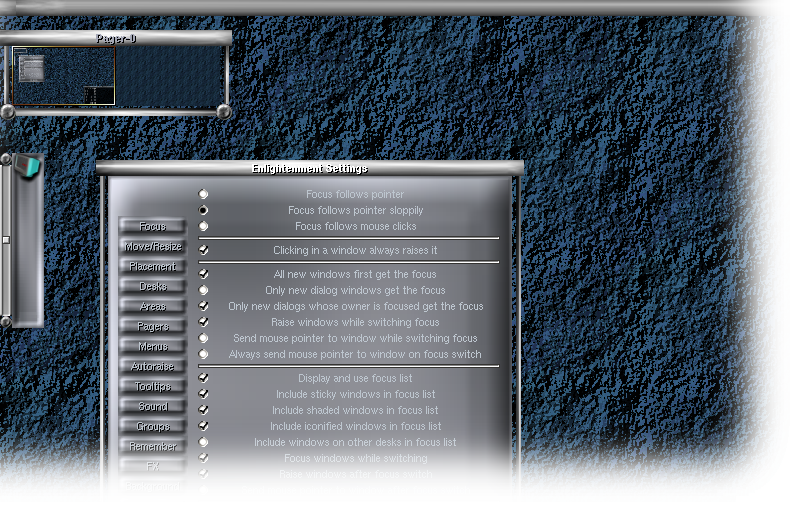Select the current desktop area in Pager-0

click(x=63, y=76)
